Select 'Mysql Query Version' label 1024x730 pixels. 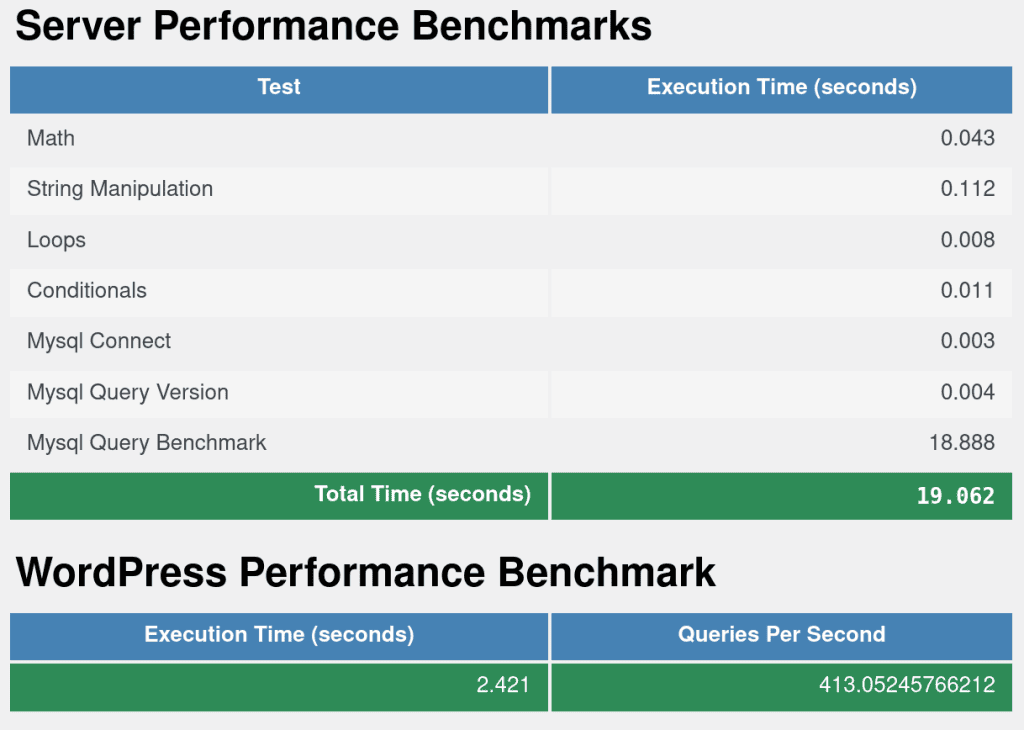pos(128,392)
